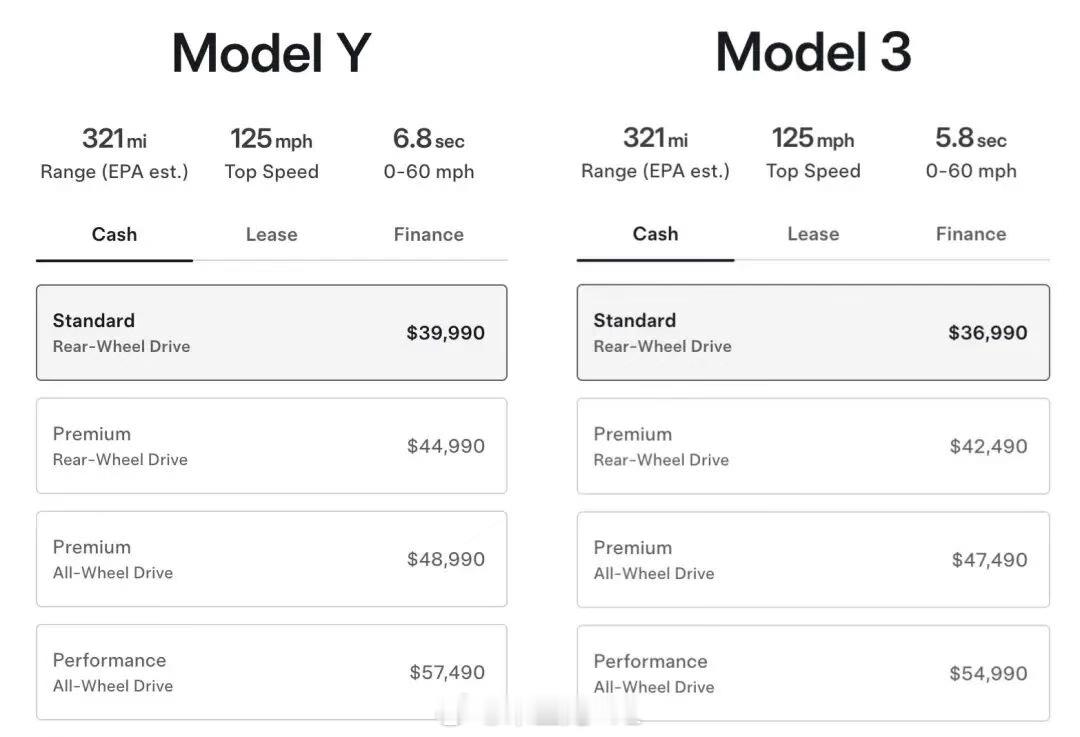Select Model 3 Performance All-Wheel Drive $54,990
Viewport: 1080px width, 737px height.
point(813,673)
